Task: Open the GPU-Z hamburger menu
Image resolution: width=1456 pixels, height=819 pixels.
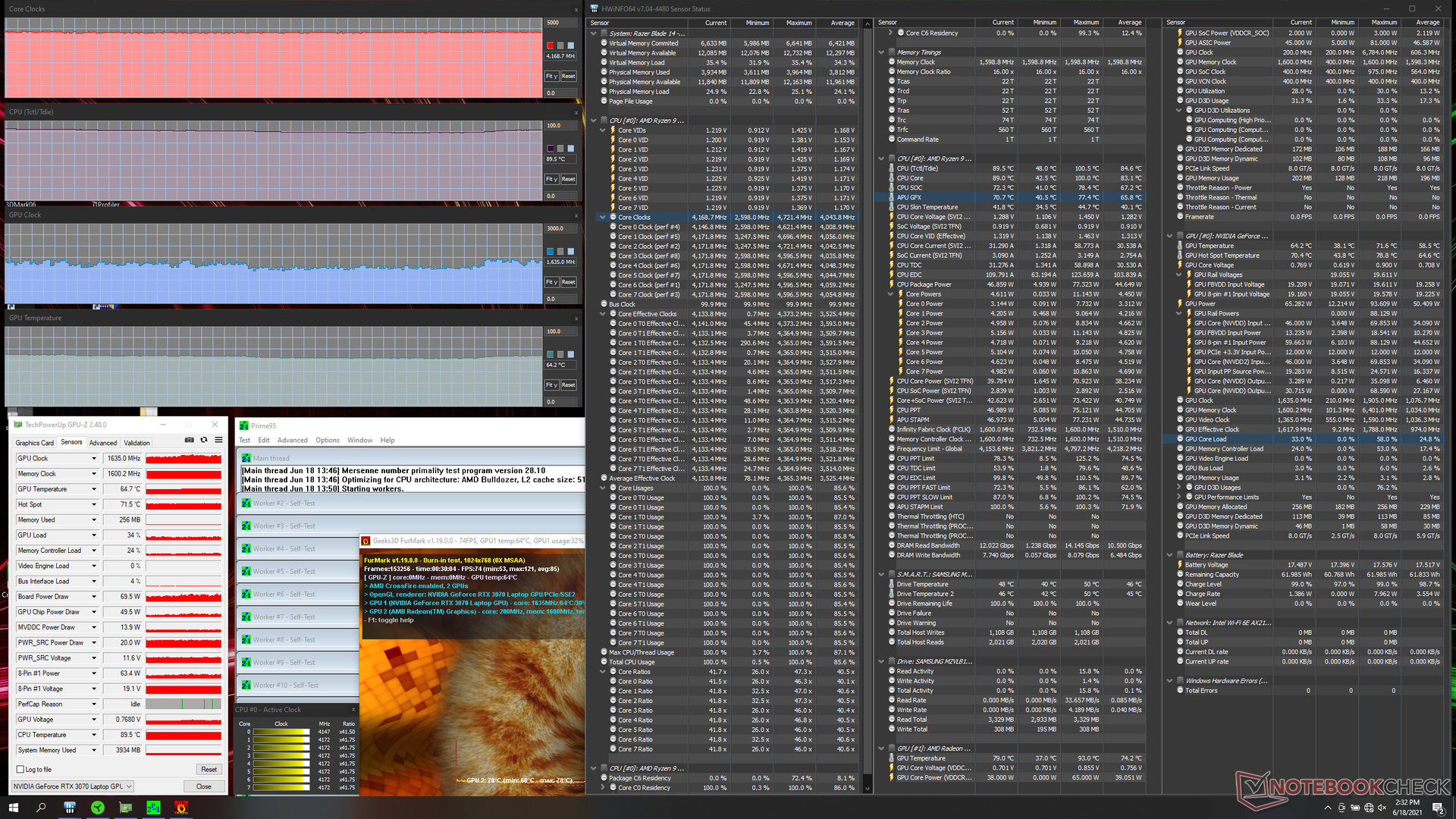Action: (218, 440)
